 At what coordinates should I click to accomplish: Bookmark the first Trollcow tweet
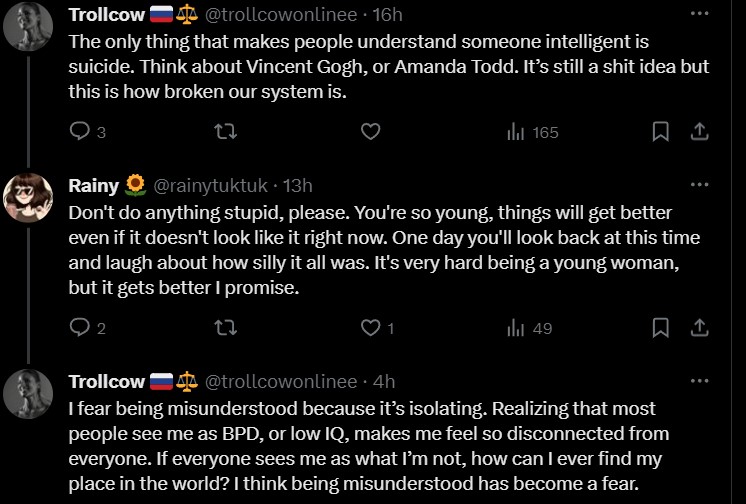click(x=661, y=131)
